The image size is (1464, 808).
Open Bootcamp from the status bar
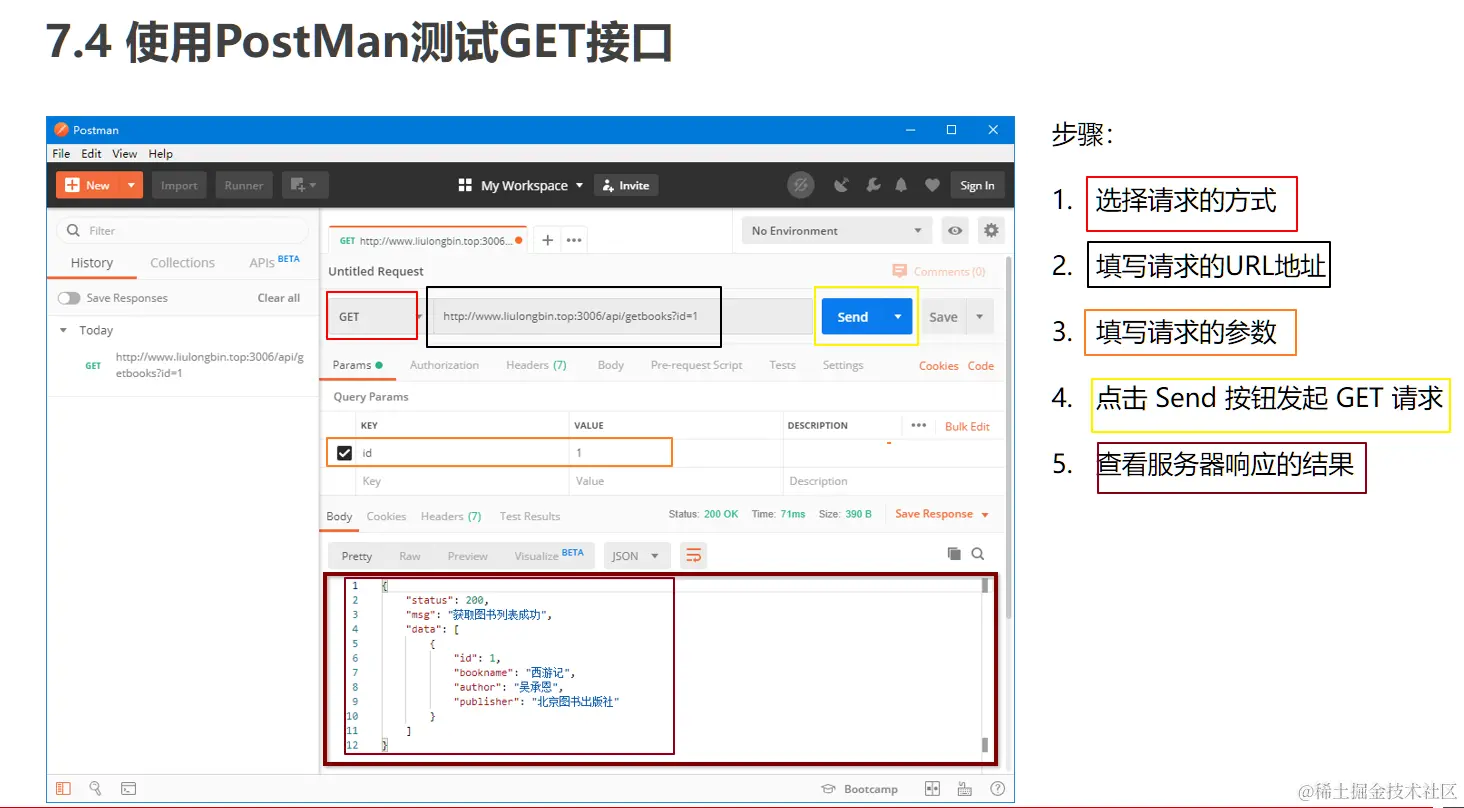click(860, 789)
